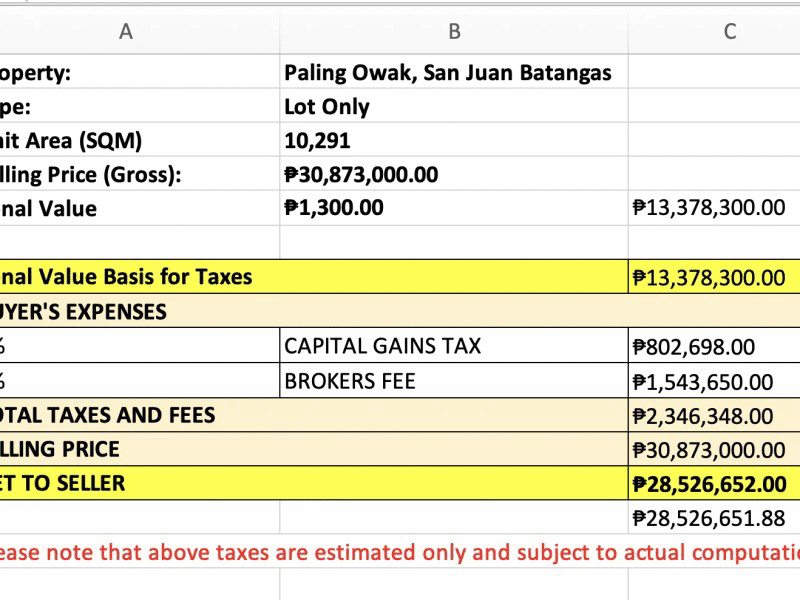Image resolution: width=800 pixels, height=600 pixels.
Task: Select the 'BUYER'S EXPENSES' header row cell
Action: coord(83,312)
